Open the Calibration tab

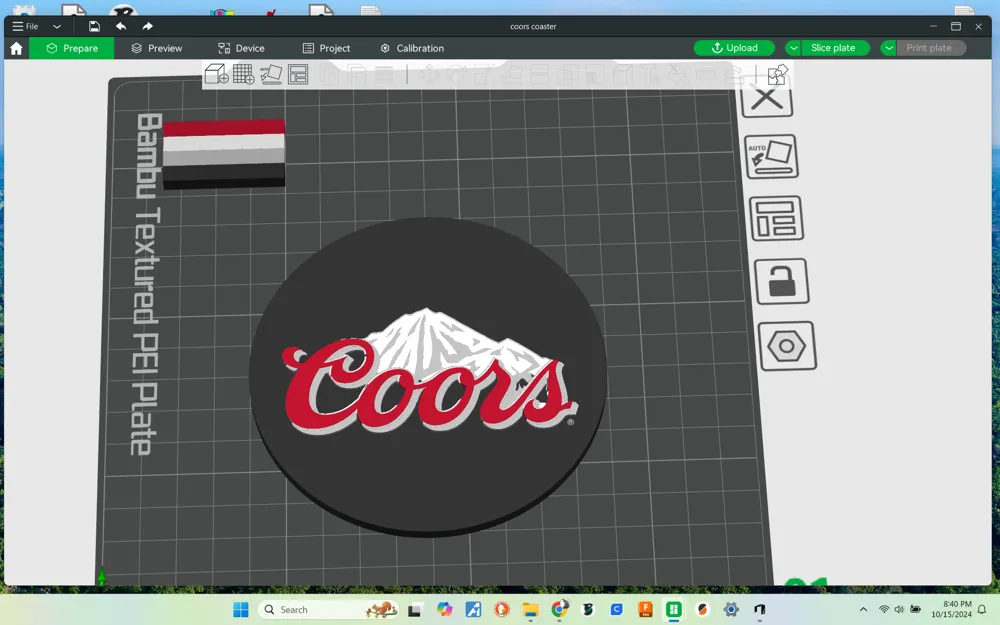tap(412, 48)
